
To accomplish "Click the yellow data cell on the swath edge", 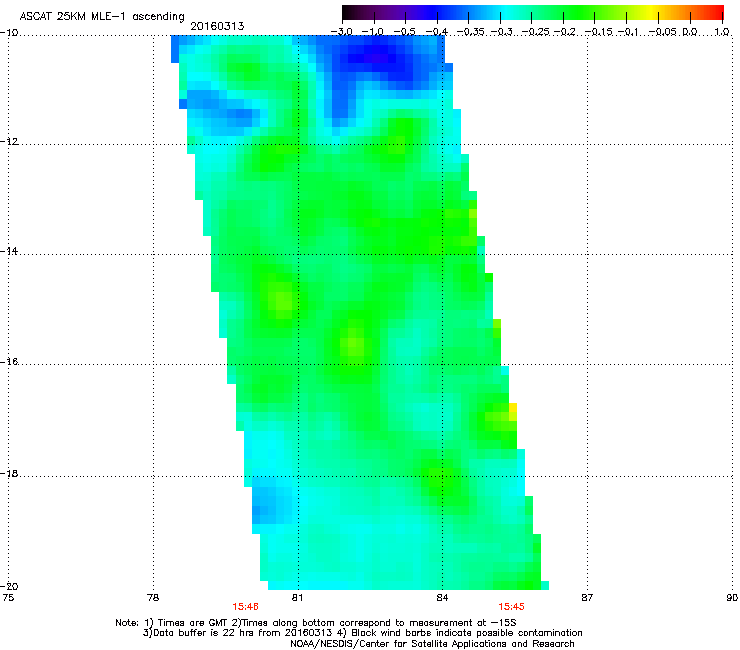I will click(x=513, y=412).
